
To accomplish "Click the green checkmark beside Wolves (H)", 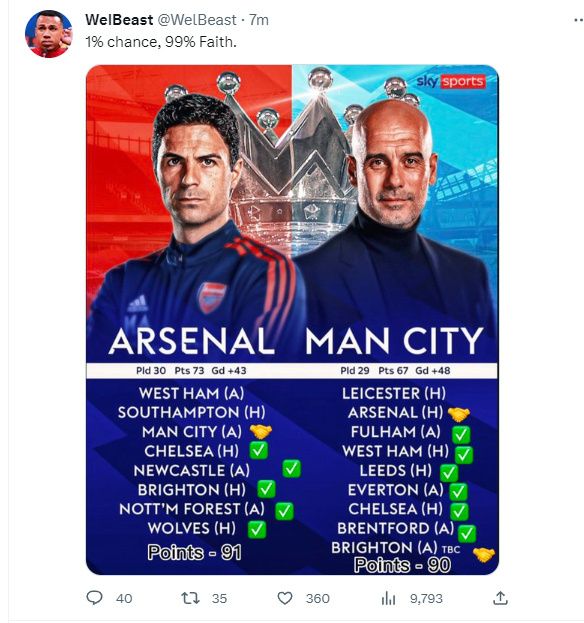I will point(256,529).
